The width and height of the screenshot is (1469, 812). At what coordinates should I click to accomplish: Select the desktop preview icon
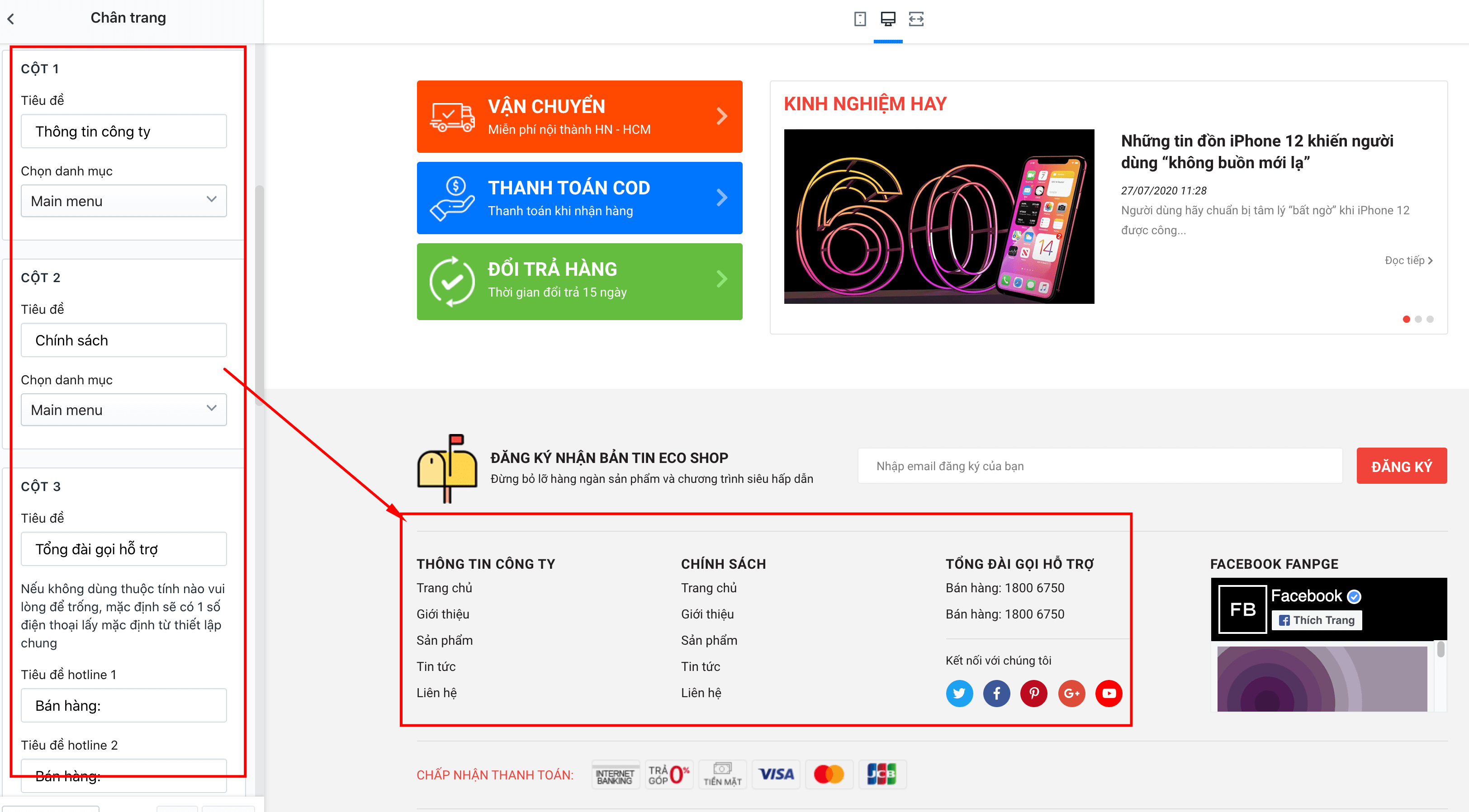(888, 19)
